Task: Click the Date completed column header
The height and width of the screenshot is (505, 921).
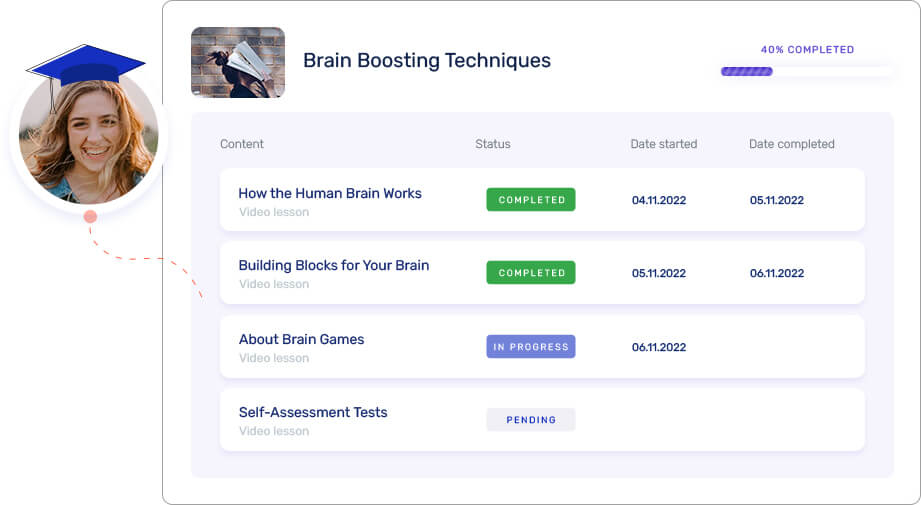Action: [791, 144]
